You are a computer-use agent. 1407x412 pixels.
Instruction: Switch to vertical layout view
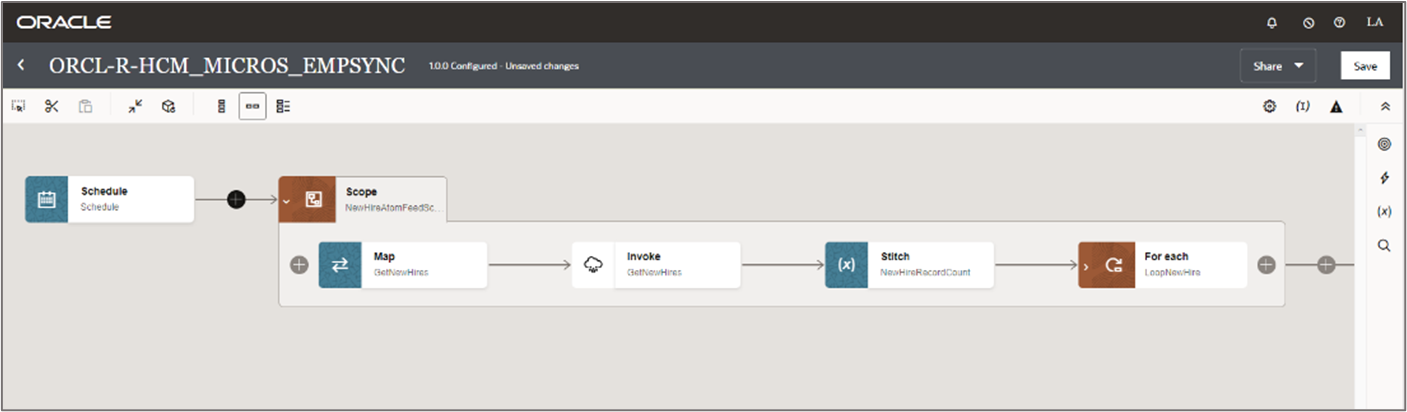coord(221,106)
